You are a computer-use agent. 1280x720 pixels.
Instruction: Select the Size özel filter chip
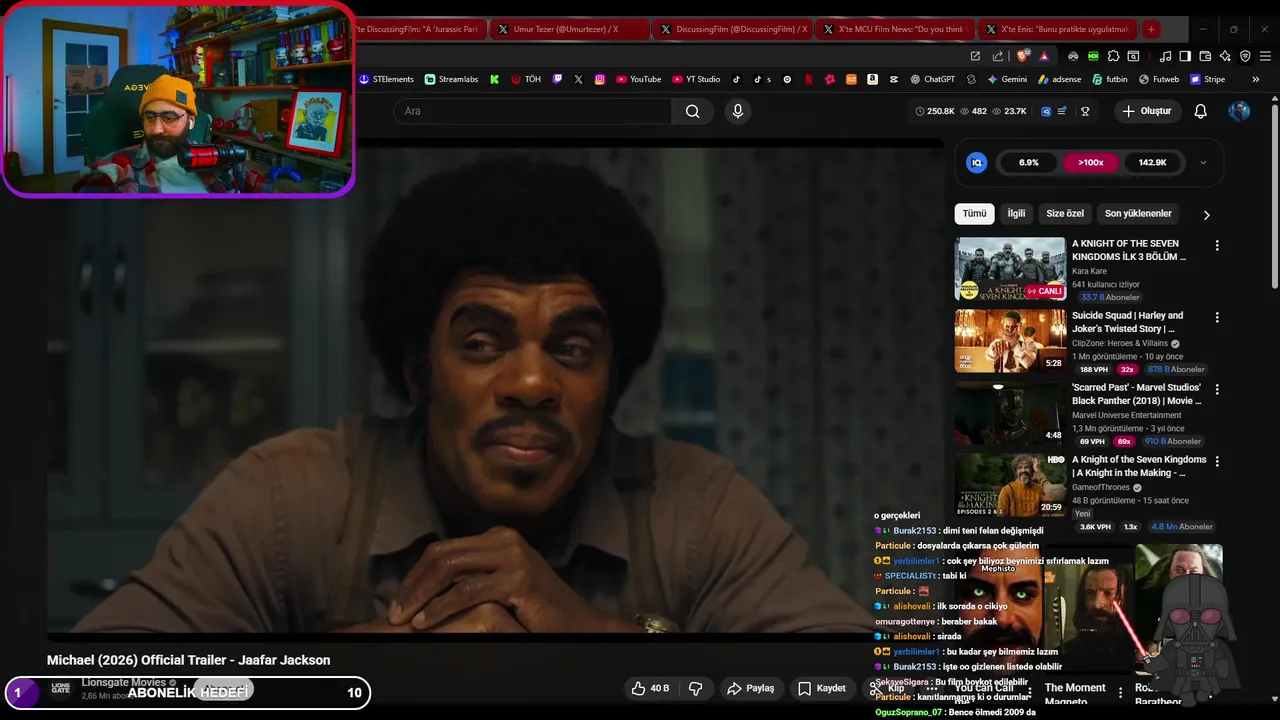coord(1065,213)
